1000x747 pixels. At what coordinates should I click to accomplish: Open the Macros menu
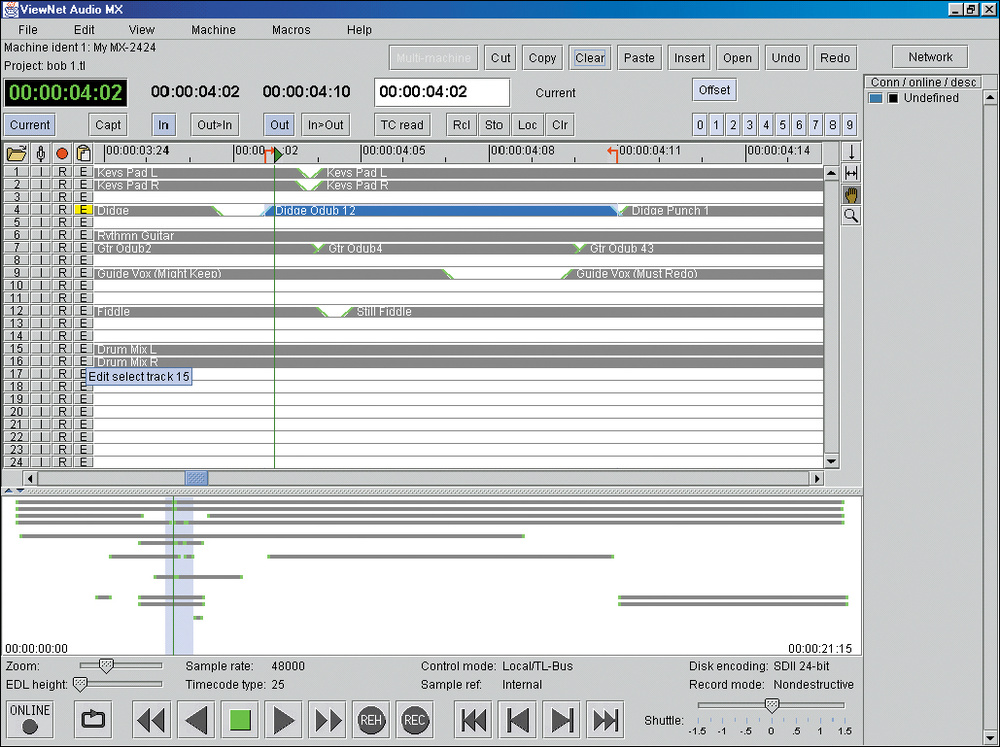(x=291, y=30)
